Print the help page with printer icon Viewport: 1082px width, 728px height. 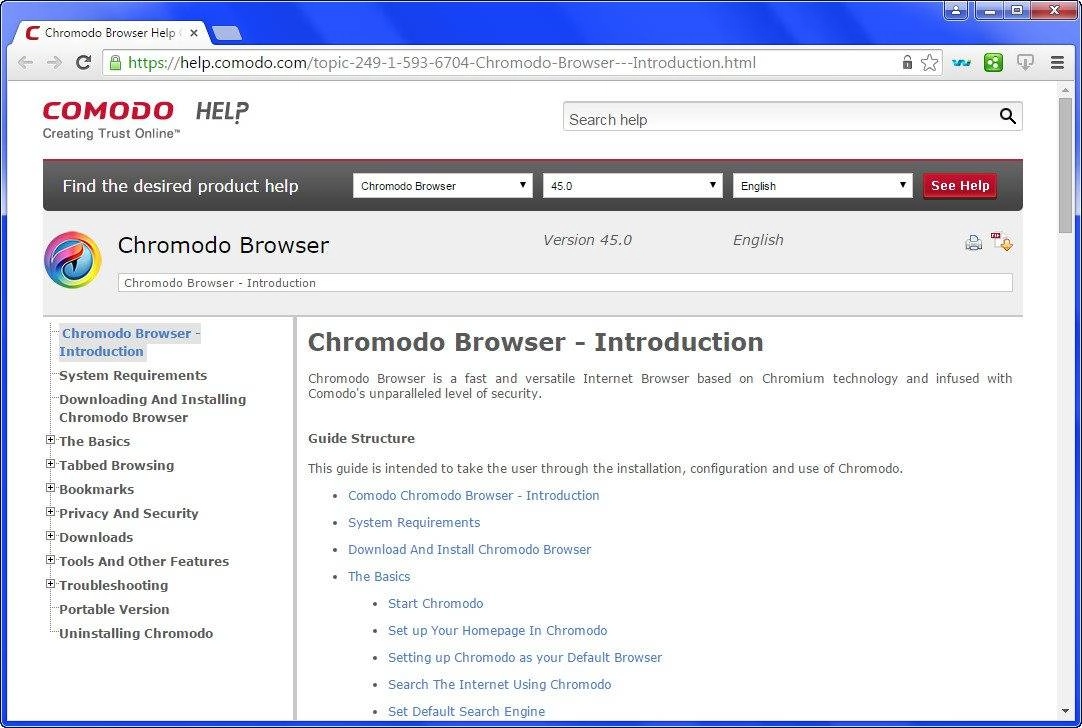tap(974, 243)
